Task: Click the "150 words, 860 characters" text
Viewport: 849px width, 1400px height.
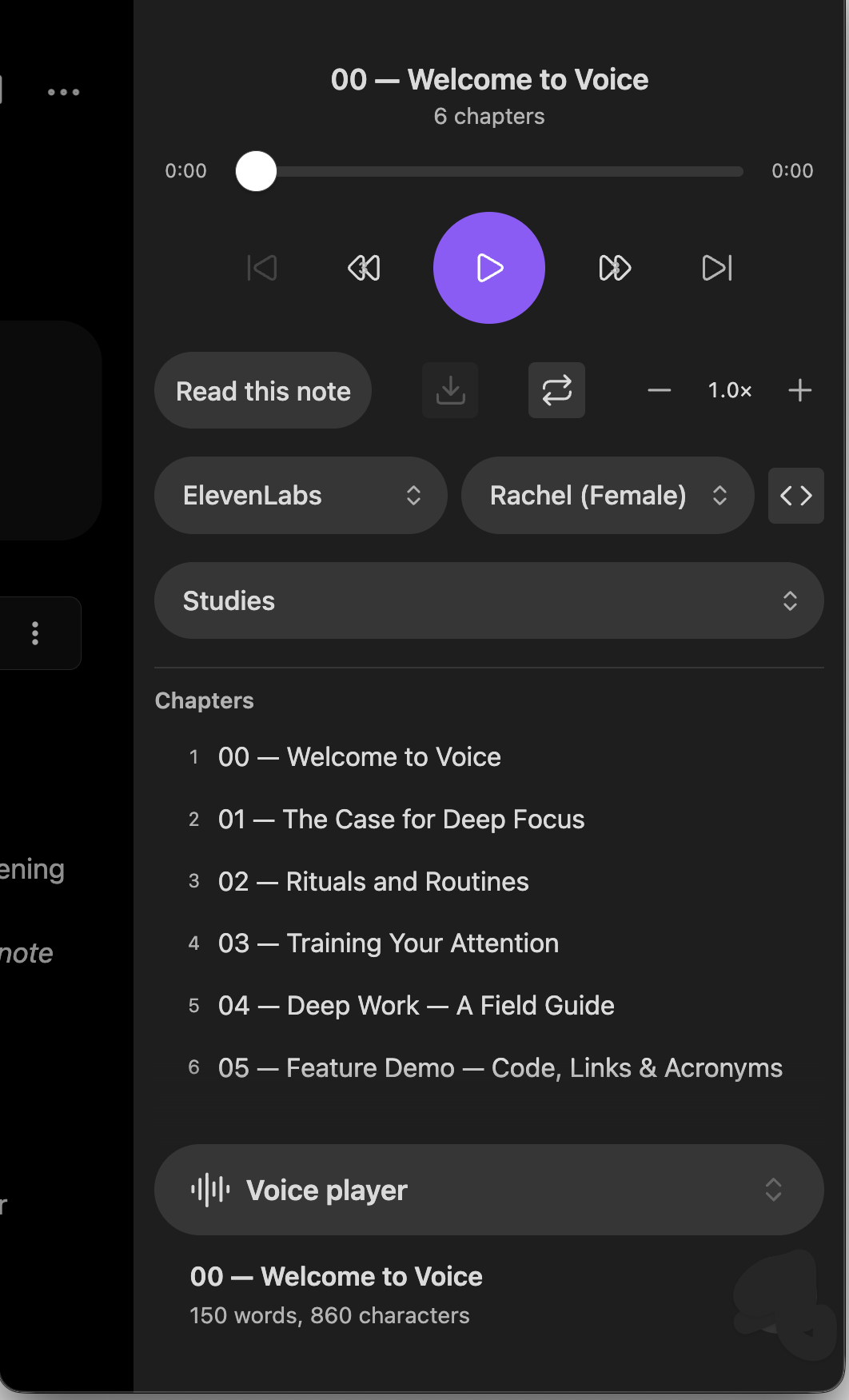Action: pyautogui.click(x=329, y=1316)
